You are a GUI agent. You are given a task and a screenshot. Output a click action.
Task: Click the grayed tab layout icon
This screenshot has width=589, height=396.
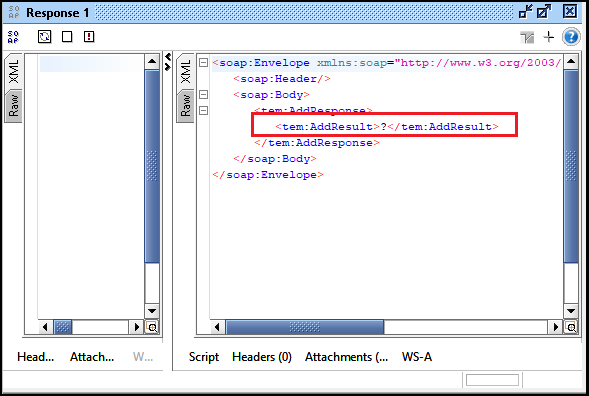527,38
